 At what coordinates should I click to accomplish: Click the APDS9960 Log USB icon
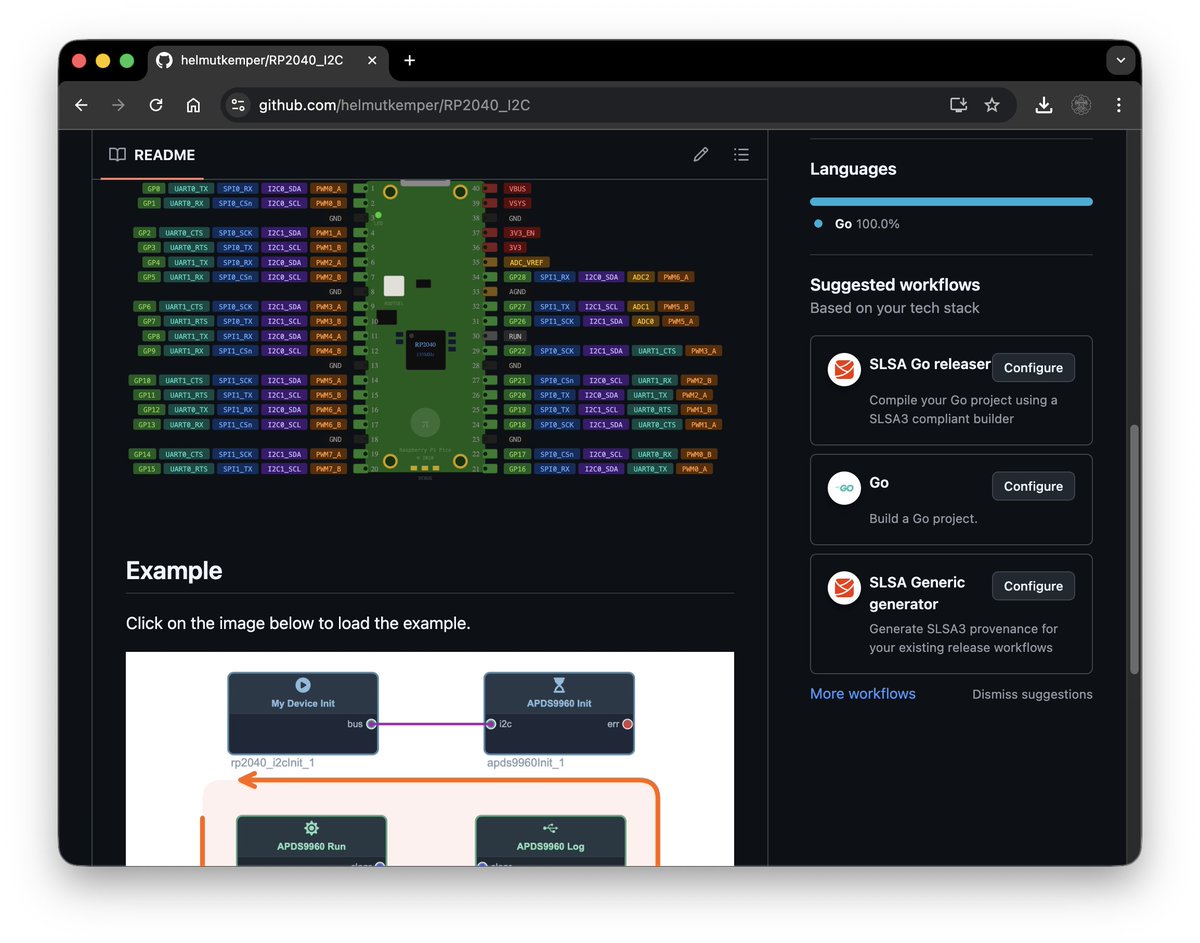click(551, 828)
